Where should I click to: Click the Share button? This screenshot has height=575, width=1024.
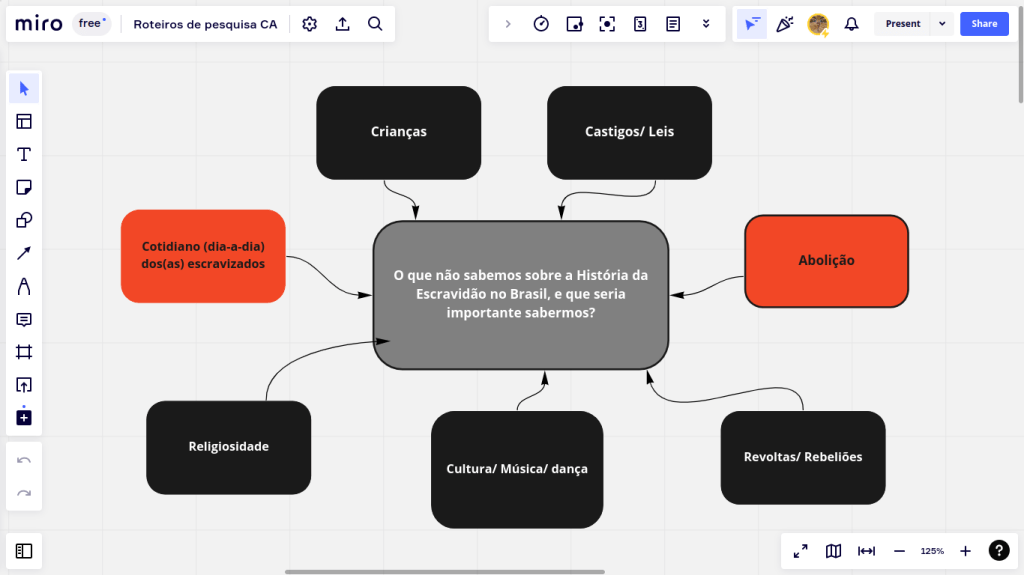point(984,24)
